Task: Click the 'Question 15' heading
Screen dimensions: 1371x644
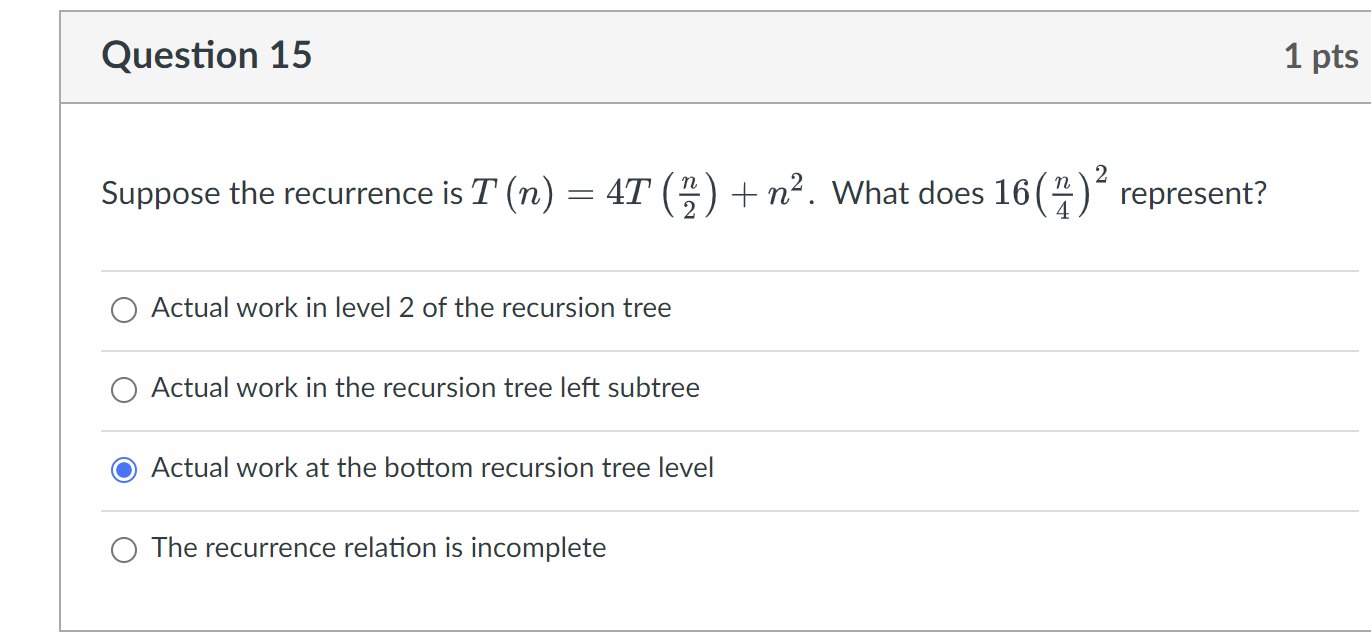Action: (207, 55)
